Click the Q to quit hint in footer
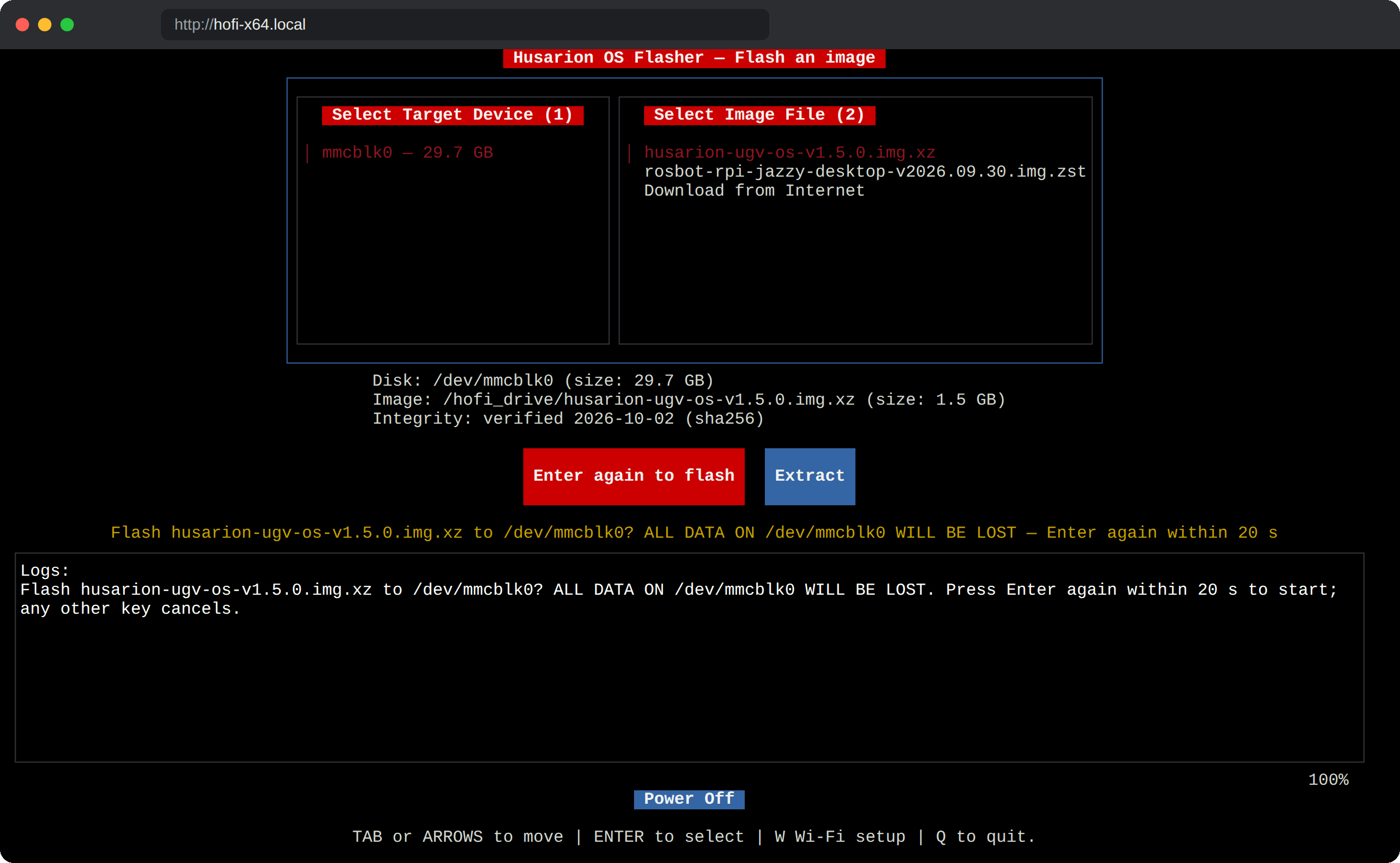The image size is (1400, 863). tap(986, 837)
